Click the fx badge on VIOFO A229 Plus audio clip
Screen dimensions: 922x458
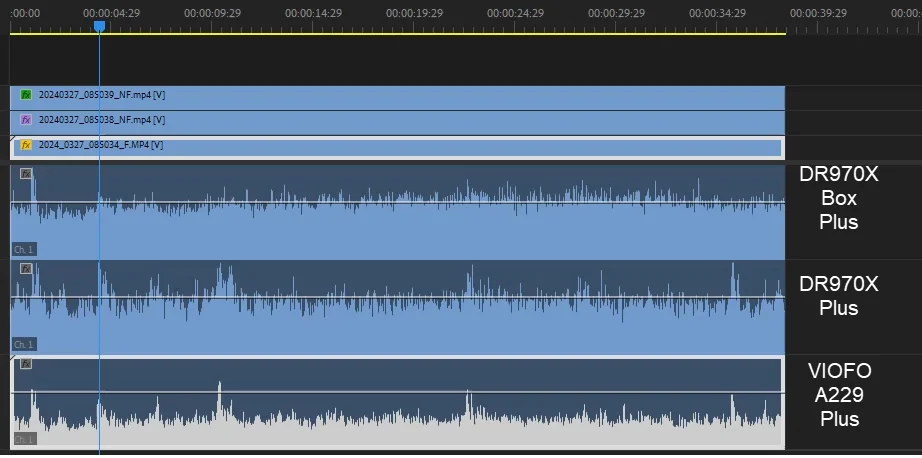pyautogui.click(x=26, y=364)
